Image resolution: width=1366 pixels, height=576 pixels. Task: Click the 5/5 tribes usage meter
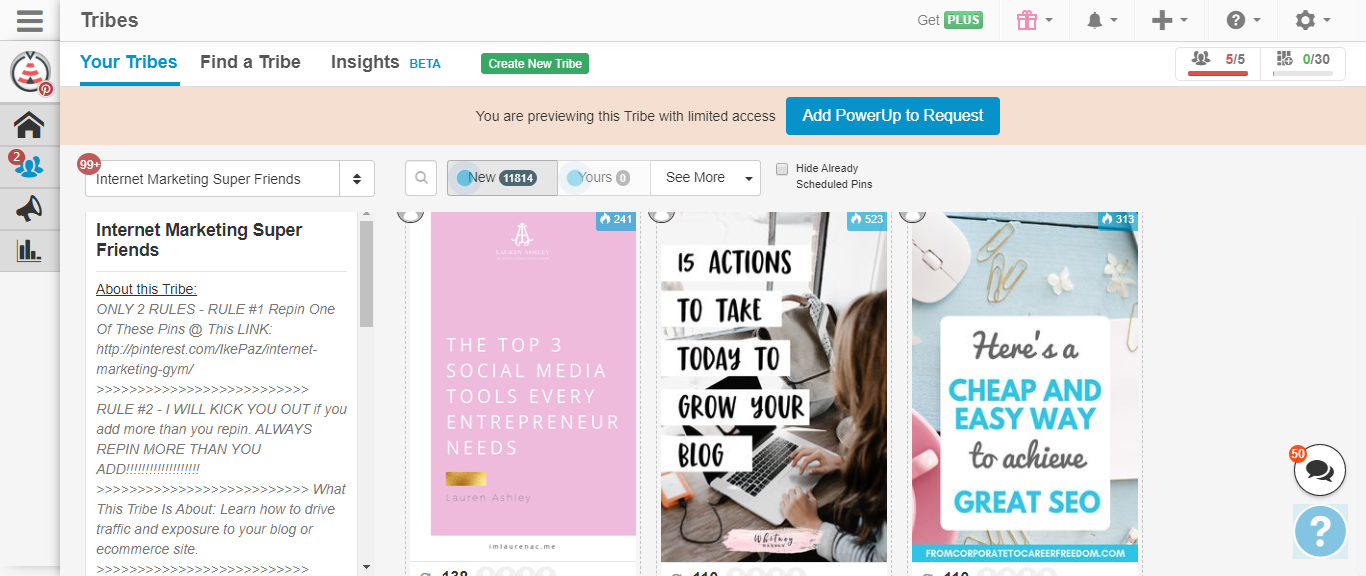pos(1218,61)
